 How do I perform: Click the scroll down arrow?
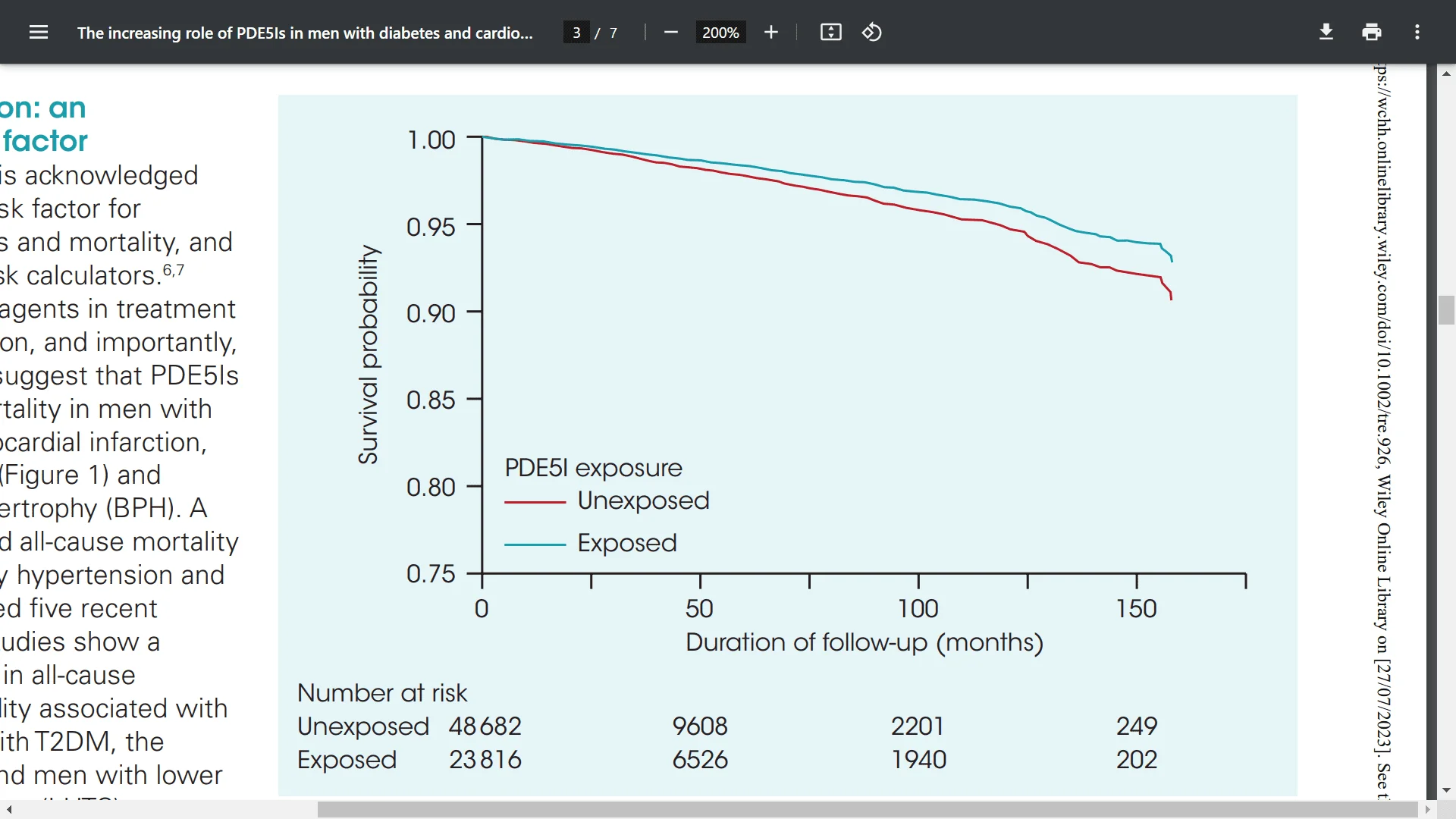[x=1446, y=790]
